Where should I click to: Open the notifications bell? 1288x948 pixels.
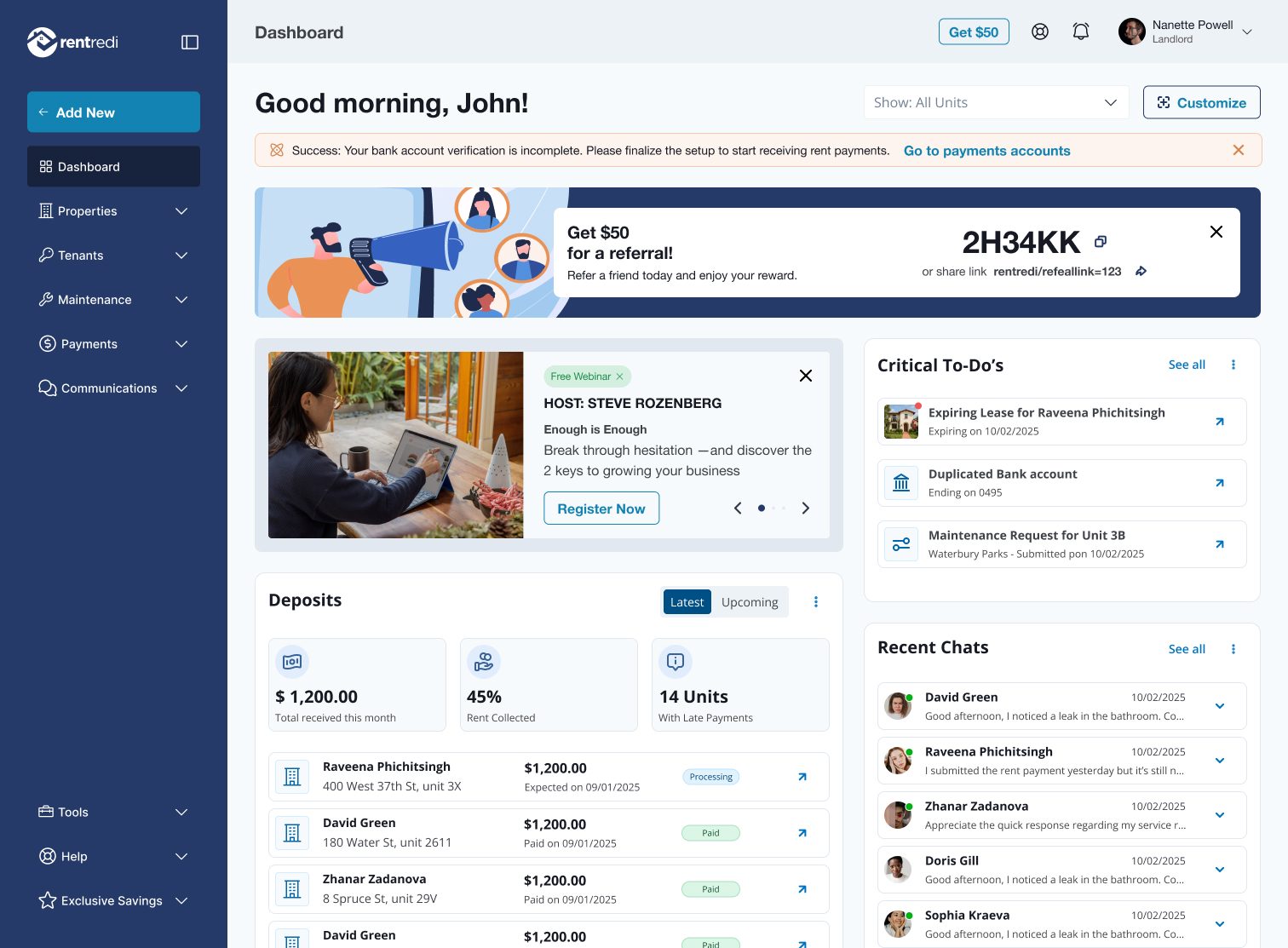1081,32
